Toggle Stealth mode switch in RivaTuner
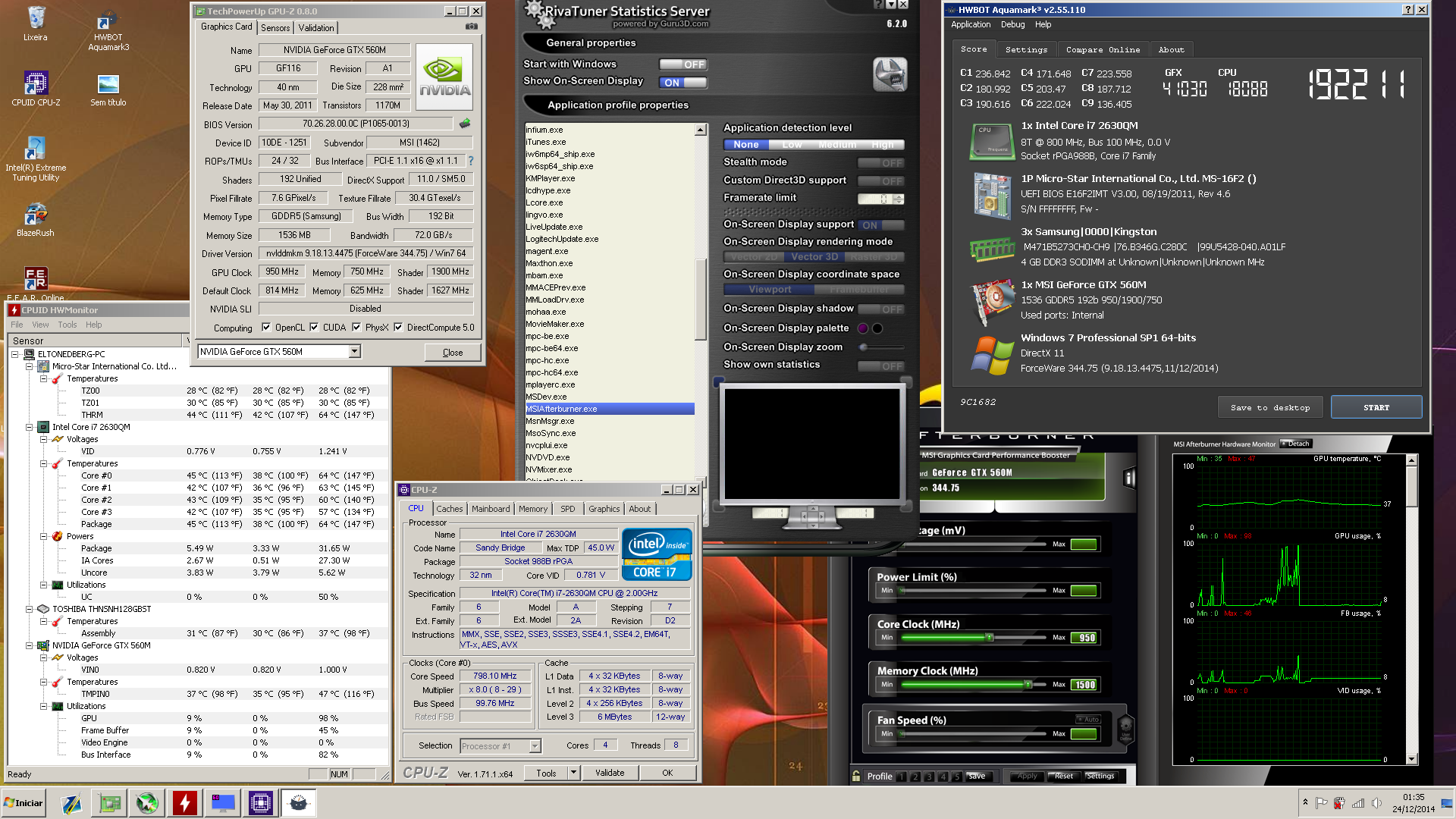This screenshot has width=1456, height=819. click(x=881, y=163)
